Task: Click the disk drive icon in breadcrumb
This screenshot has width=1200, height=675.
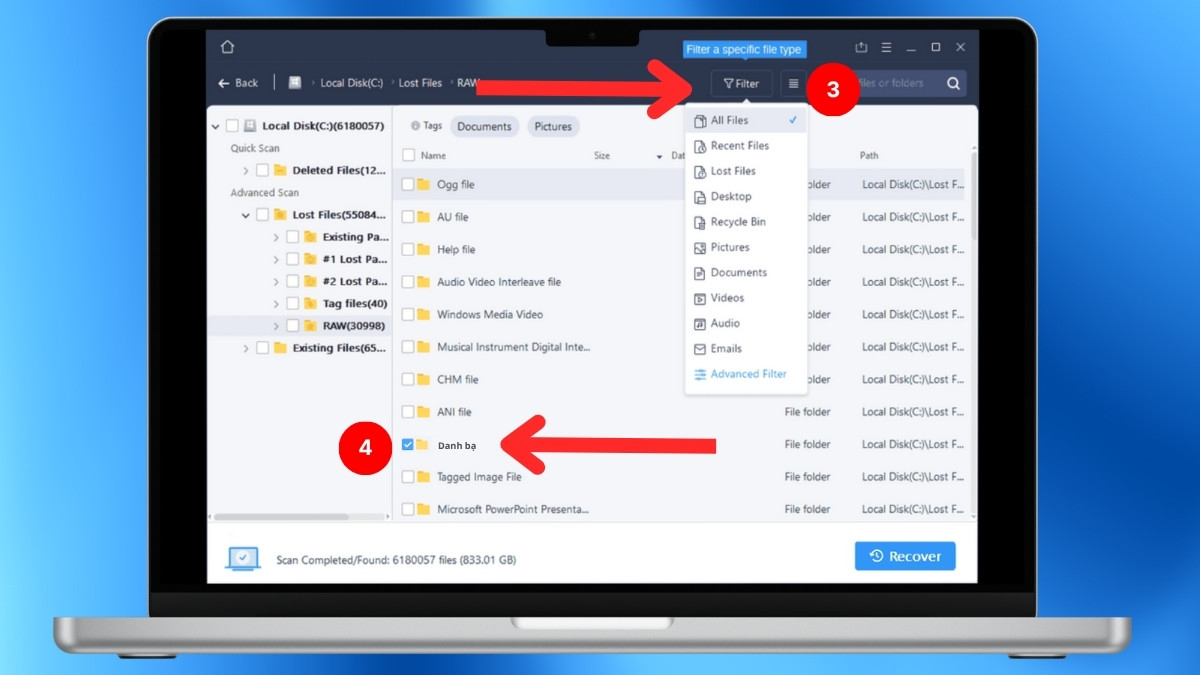Action: (295, 83)
